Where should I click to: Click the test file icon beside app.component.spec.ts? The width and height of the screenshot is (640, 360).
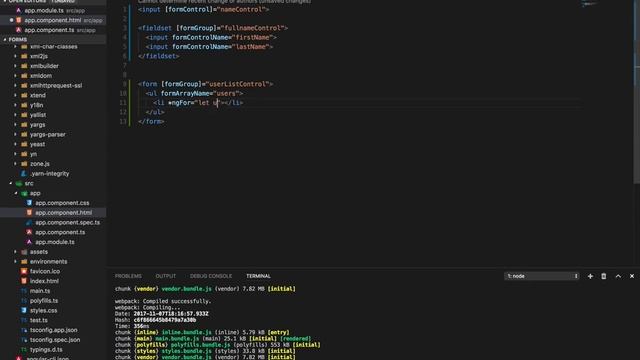(29, 222)
